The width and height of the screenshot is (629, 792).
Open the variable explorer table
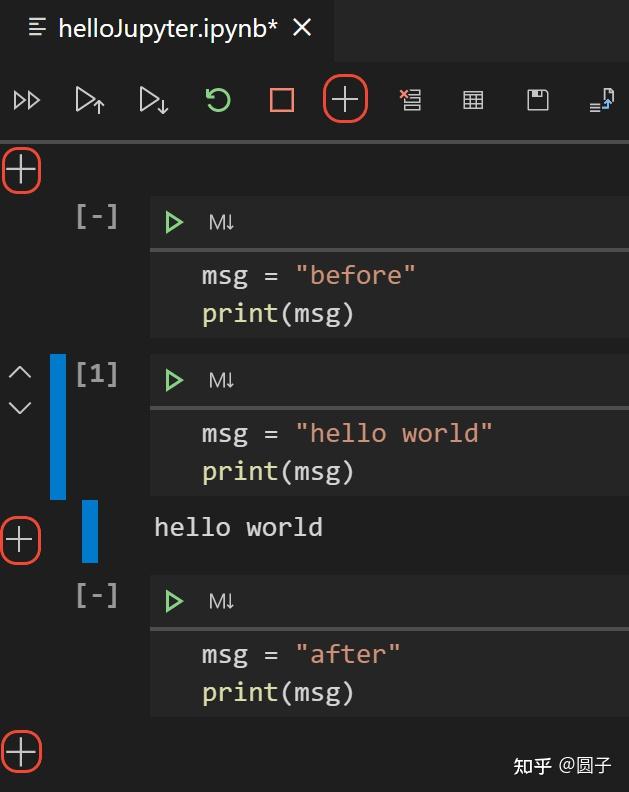tap(473, 100)
